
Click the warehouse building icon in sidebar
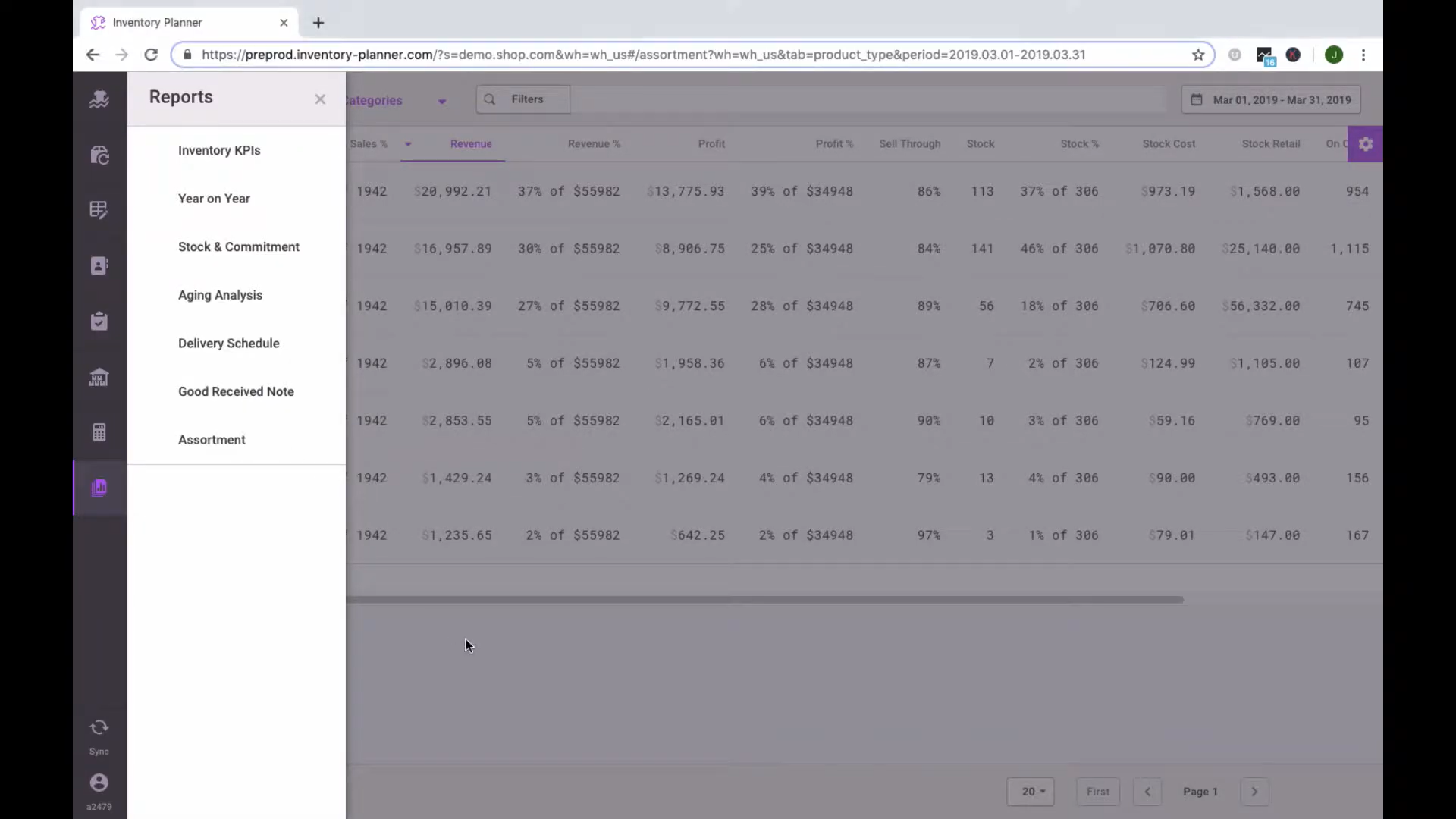point(99,377)
